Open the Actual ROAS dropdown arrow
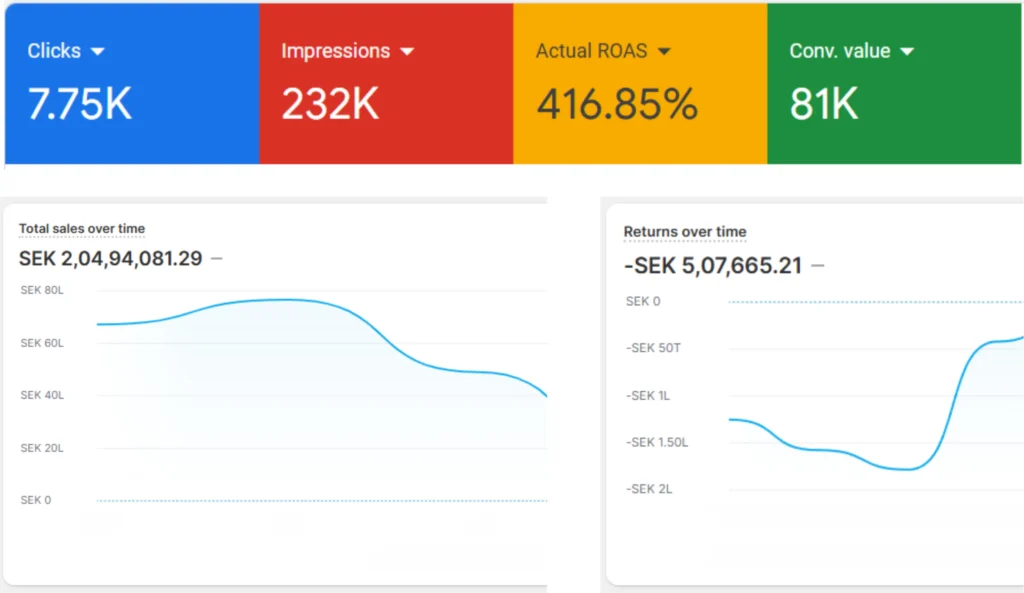The height and width of the screenshot is (593, 1024). pyautogui.click(x=663, y=51)
